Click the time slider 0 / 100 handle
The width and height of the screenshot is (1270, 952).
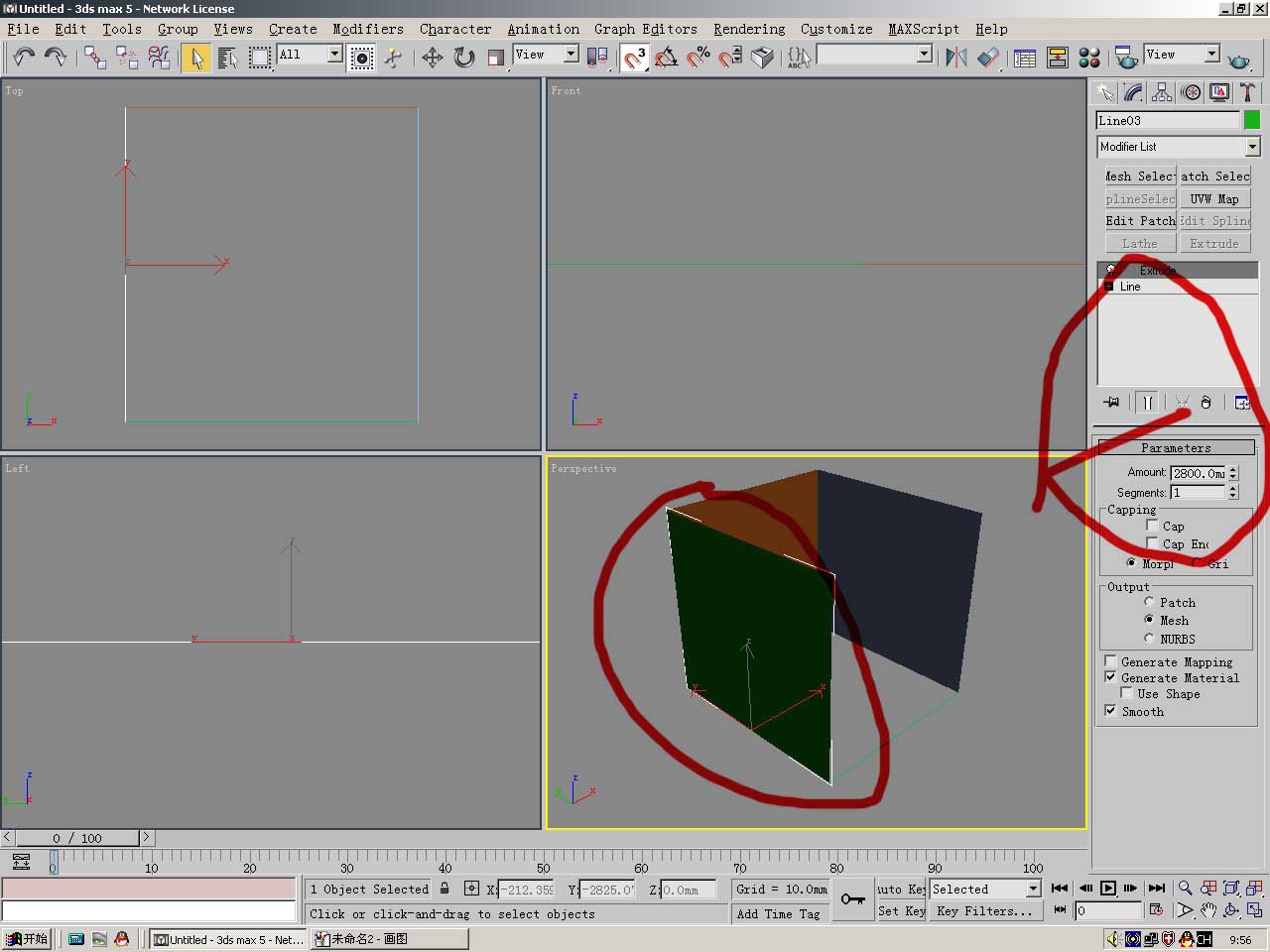77,838
